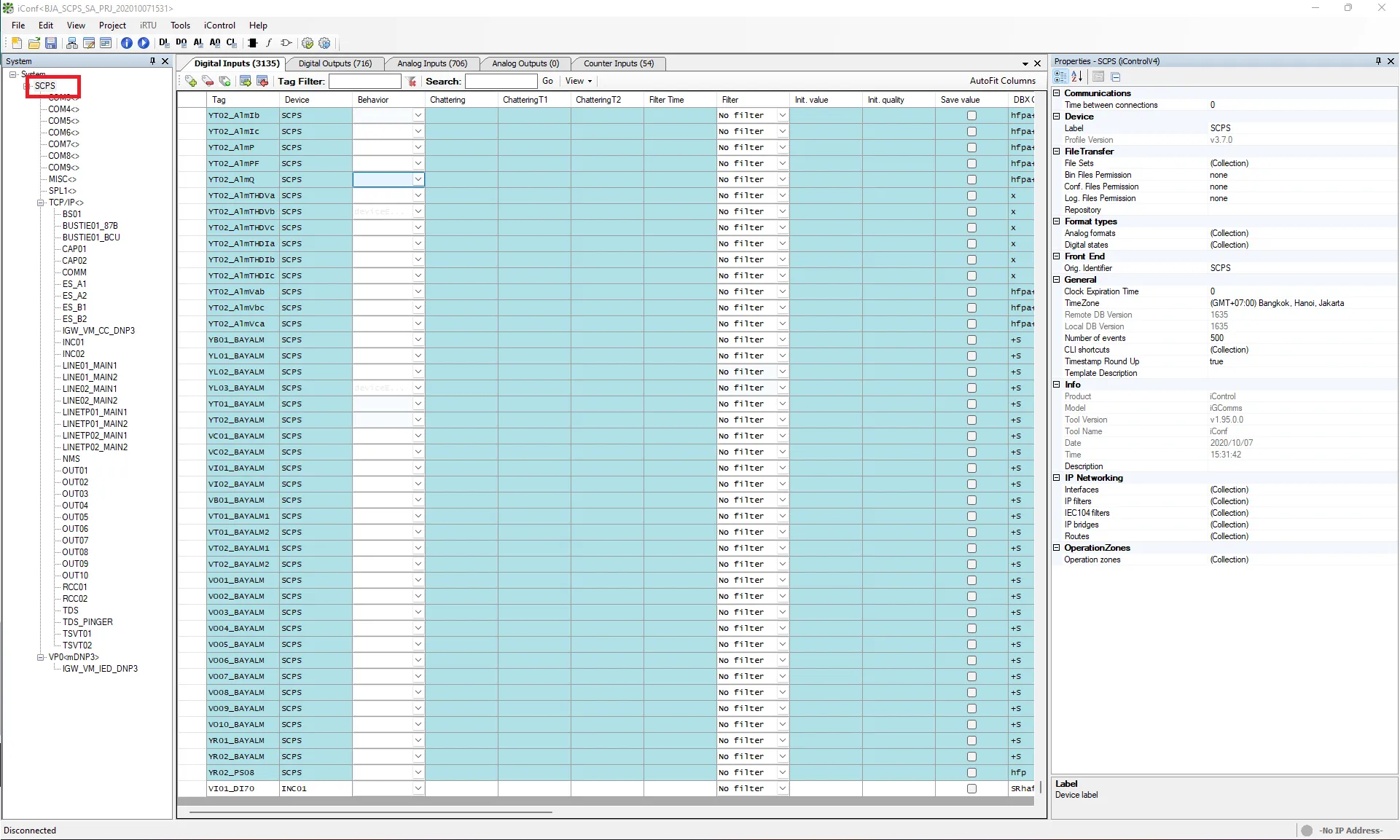Switch to Digital Outputs (716) tab

pos(335,63)
